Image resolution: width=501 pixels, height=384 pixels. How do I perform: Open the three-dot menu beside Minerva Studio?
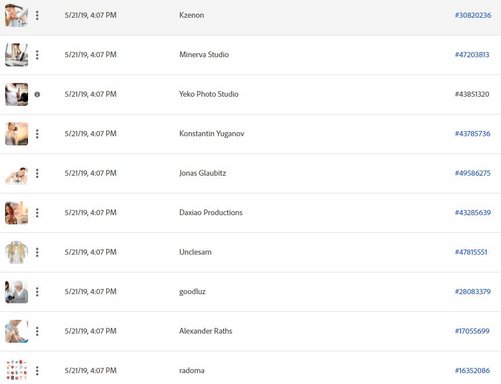pos(37,55)
